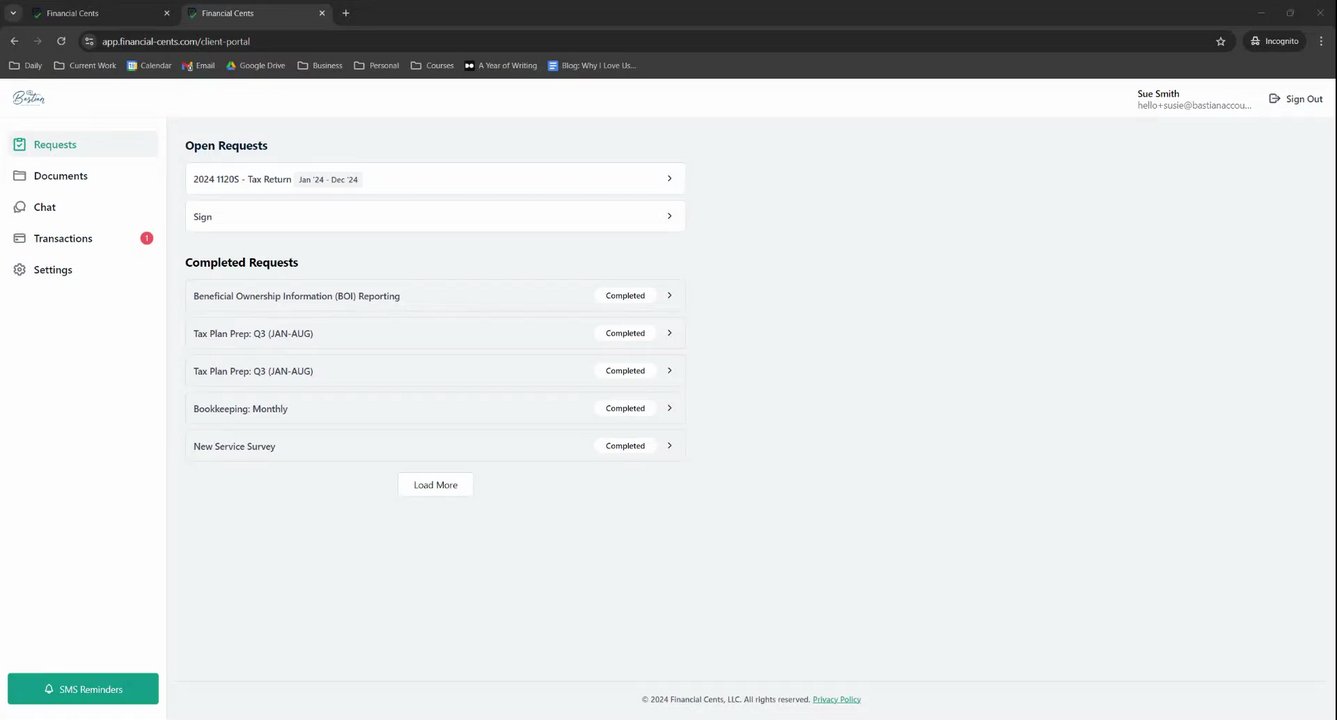Bookmark this page with the star icon
Image resolution: width=1337 pixels, height=720 pixels.
[x=1220, y=41]
